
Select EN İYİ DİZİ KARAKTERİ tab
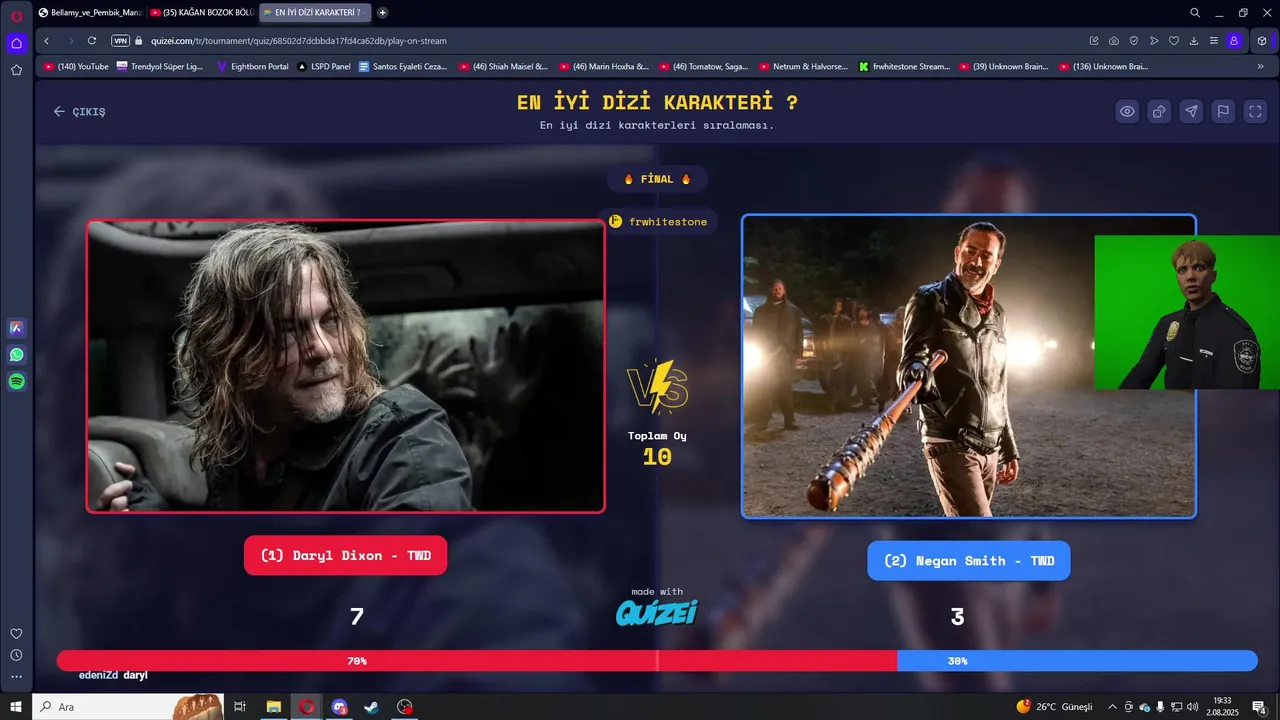314,13
